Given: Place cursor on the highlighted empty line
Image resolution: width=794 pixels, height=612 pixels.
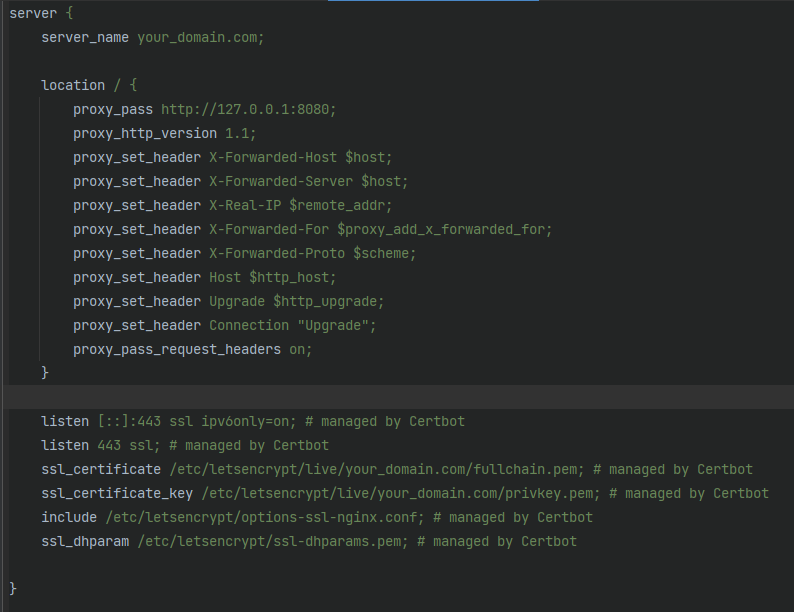Looking at the screenshot, I should 401,397.
